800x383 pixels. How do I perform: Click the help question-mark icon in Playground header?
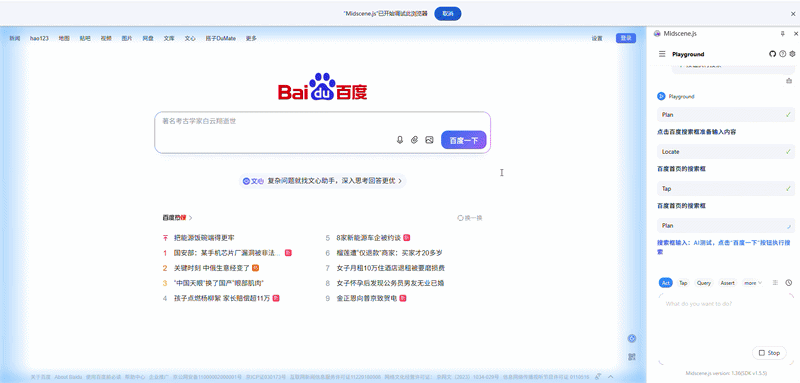point(783,54)
